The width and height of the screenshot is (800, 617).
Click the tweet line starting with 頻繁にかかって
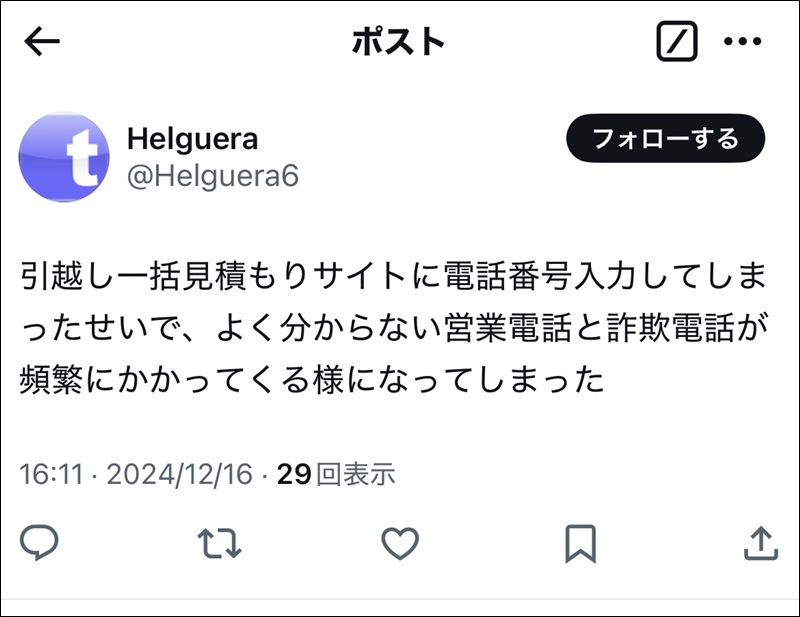coord(312,380)
